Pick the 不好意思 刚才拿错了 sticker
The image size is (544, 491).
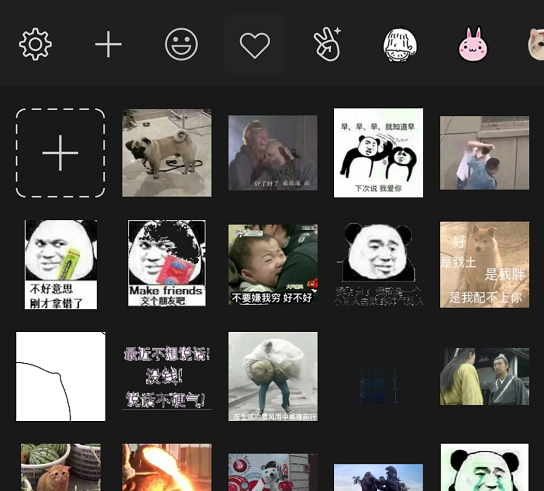[61, 264]
